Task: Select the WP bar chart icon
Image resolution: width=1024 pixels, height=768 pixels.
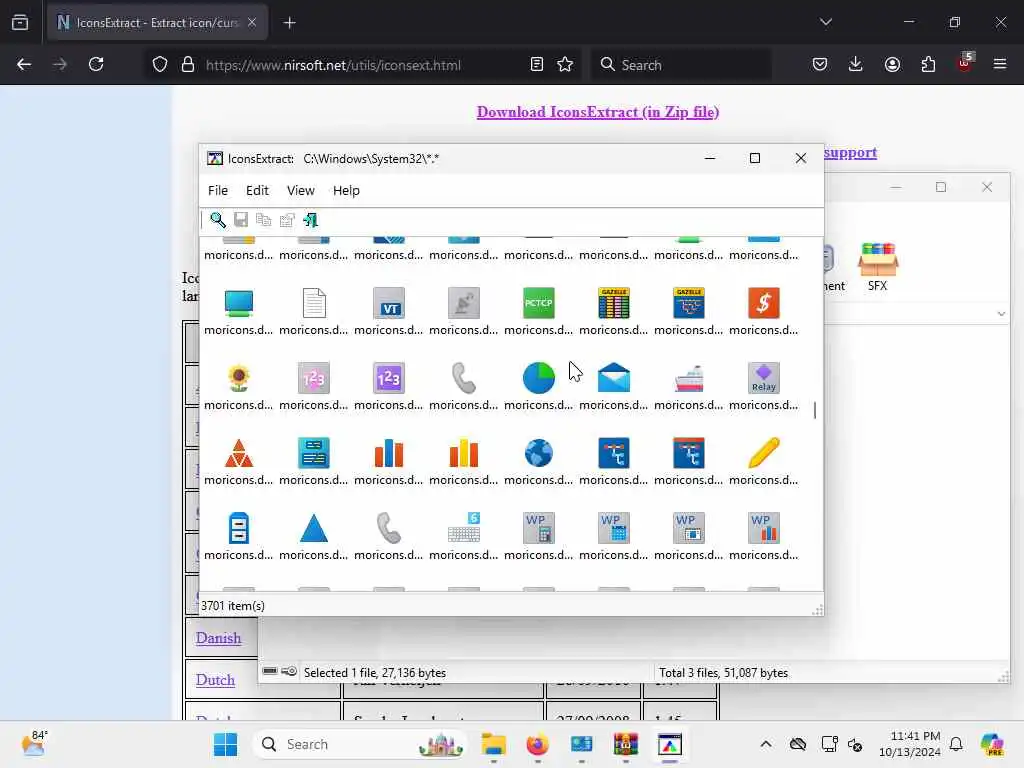Action: (x=763, y=528)
